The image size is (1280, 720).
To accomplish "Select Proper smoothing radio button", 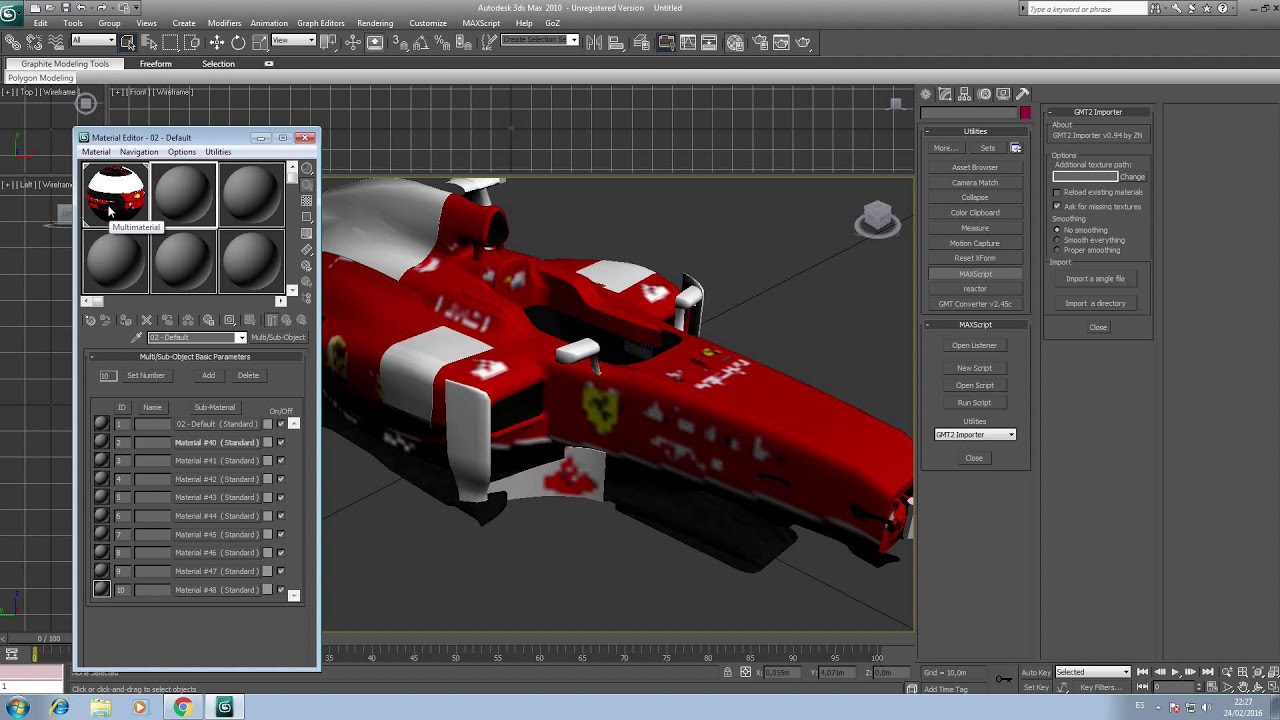I will pyautogui.click(x=1057, y=250).
